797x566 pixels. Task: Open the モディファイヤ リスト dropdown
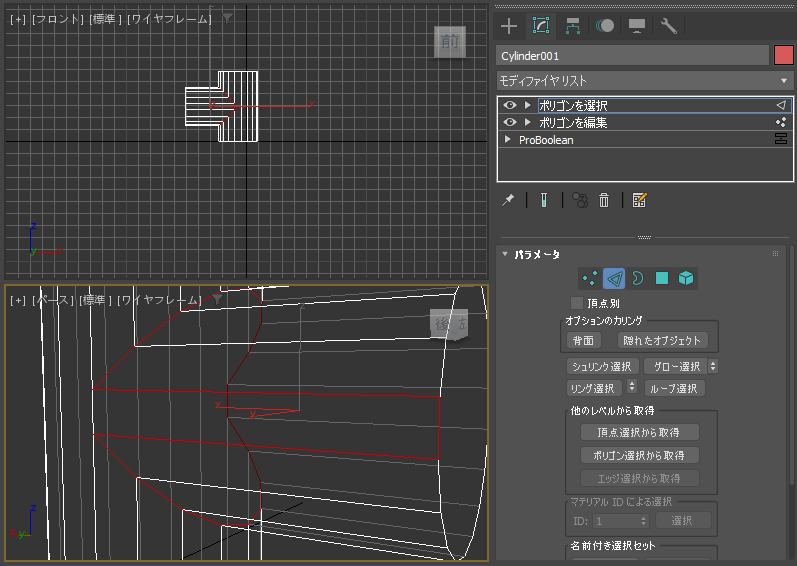click(645, 81)
